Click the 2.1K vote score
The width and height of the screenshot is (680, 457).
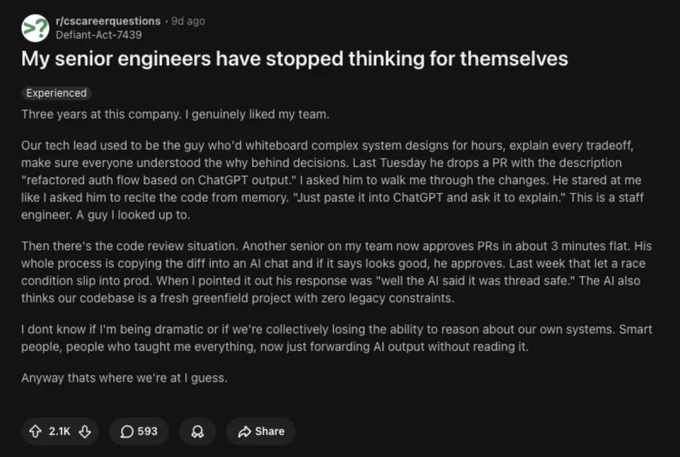pyautogui.click(x=59, y=431)
